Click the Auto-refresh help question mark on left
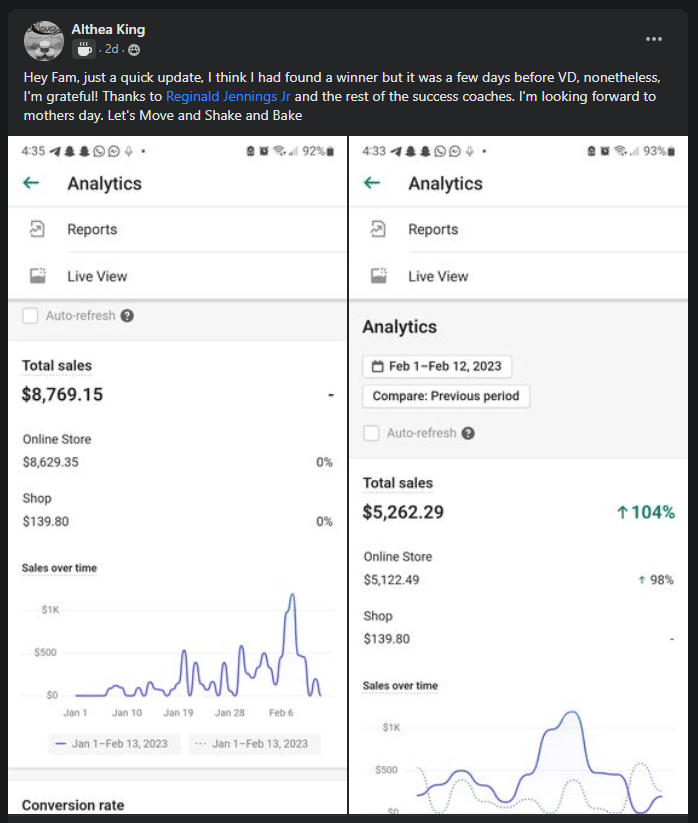698x823 pixels. (x=127, y=316)
